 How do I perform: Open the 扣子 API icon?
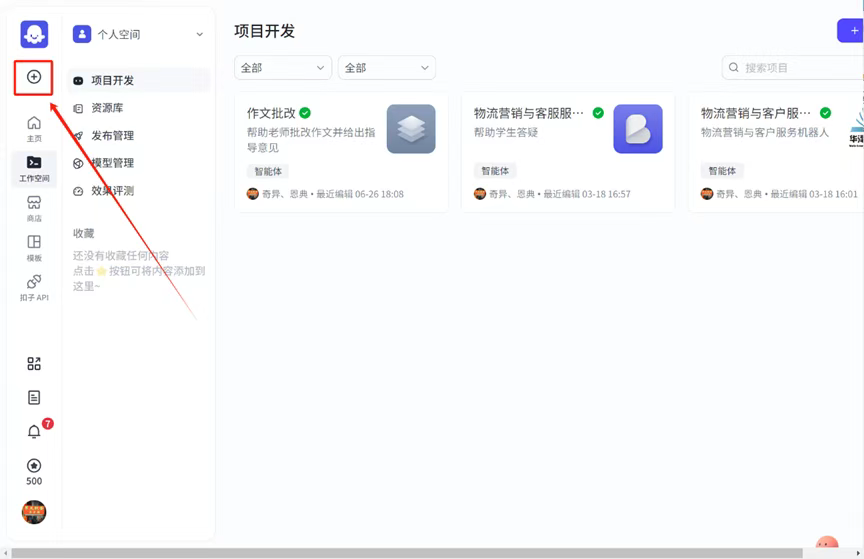[34, 288]
